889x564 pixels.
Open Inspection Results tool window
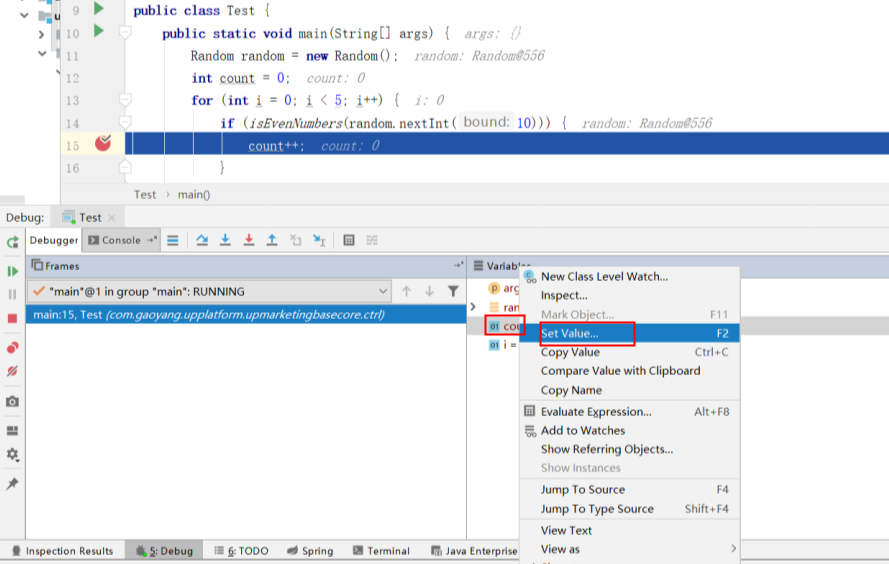coord(62,551)
